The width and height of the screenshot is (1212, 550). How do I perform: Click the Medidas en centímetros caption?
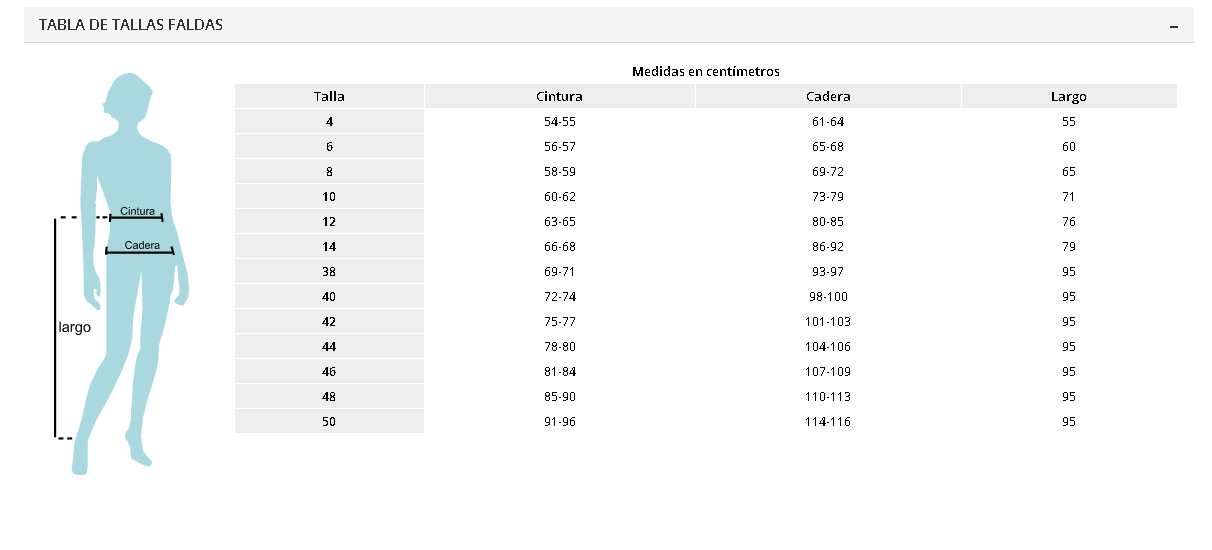point(706,72)
